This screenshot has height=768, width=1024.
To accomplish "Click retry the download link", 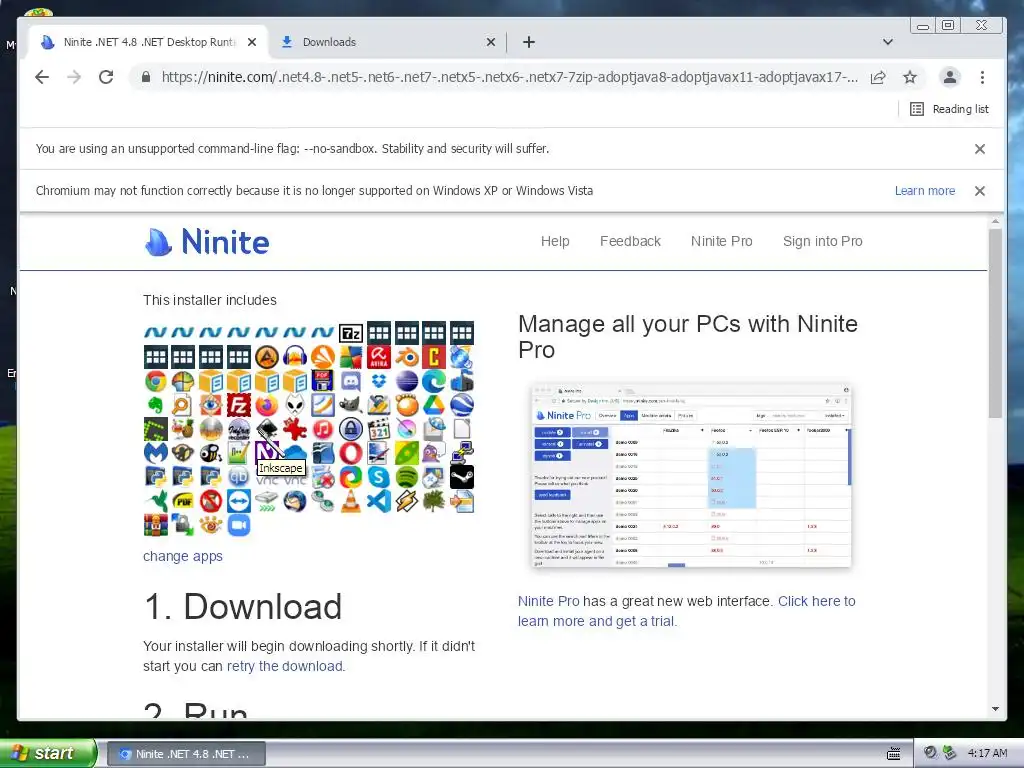I will click(284, 666).
